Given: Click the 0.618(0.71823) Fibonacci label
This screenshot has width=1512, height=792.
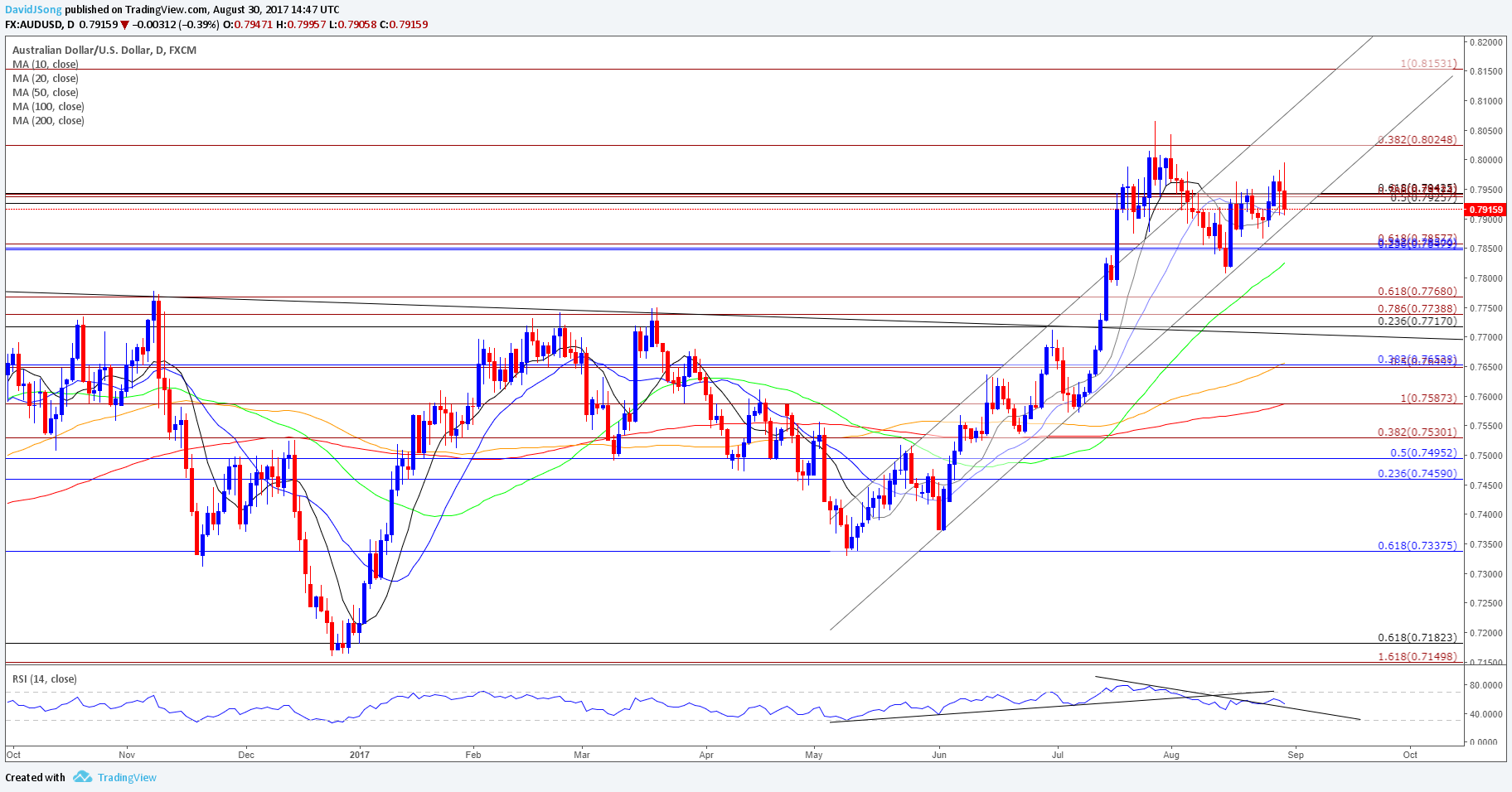Looking at the screenshot, I should point(1417,637).
